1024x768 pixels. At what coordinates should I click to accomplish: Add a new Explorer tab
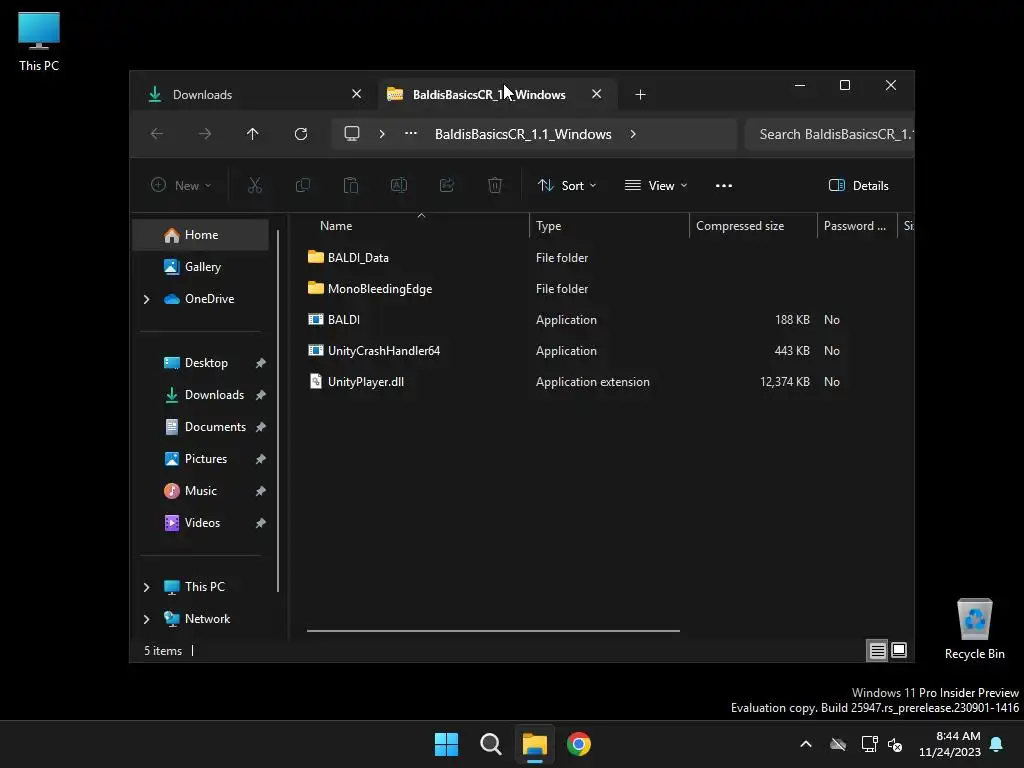coord(640,95)
